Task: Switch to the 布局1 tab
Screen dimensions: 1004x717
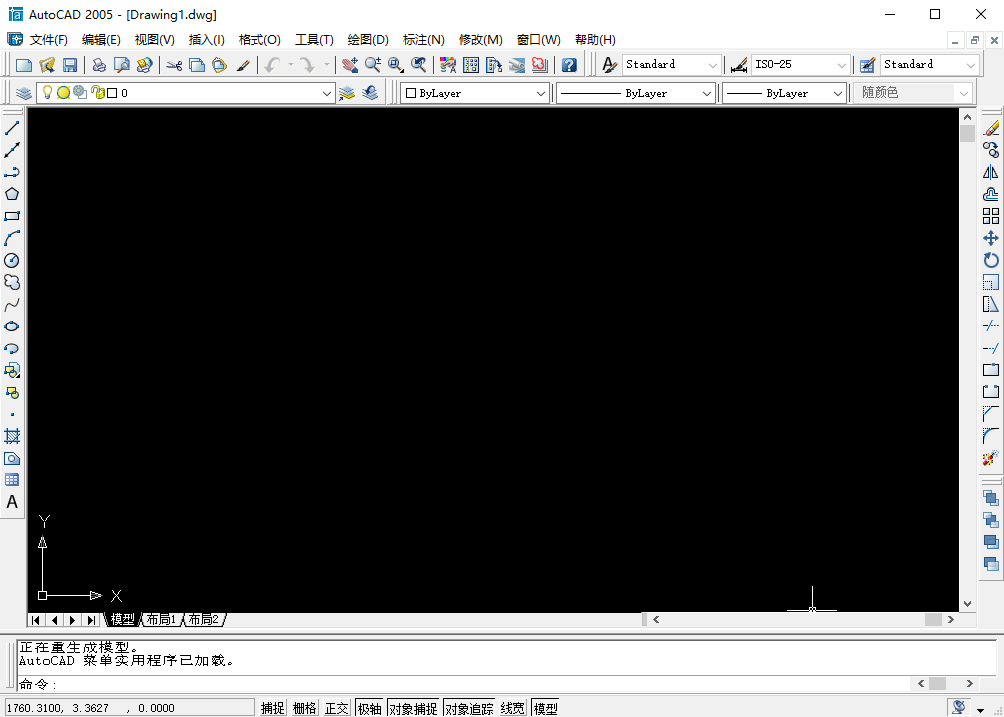Action: [160, 619]
